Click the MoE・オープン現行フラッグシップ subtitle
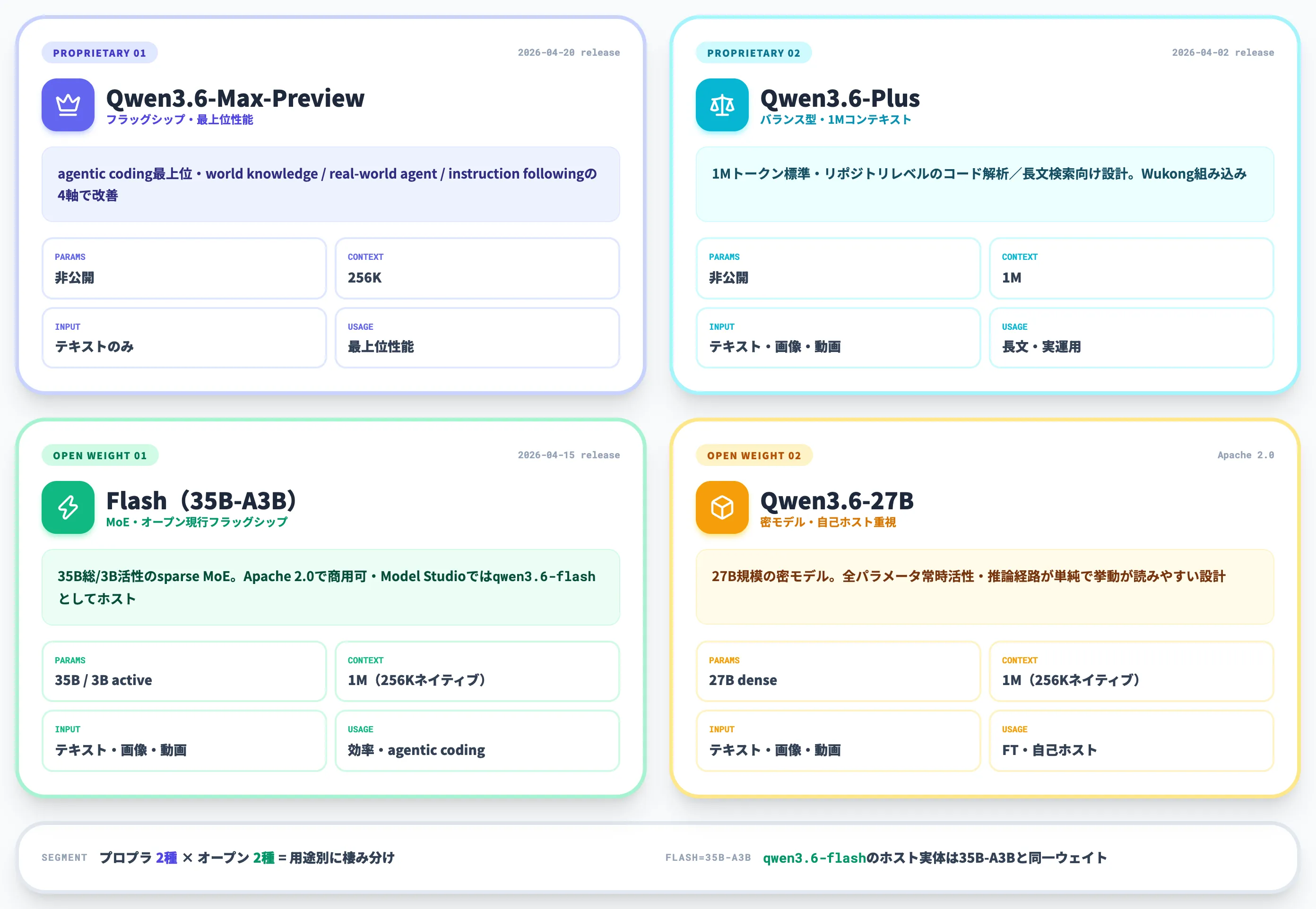The width and height of the screenshot is (1316, 909). coord(197,522)
